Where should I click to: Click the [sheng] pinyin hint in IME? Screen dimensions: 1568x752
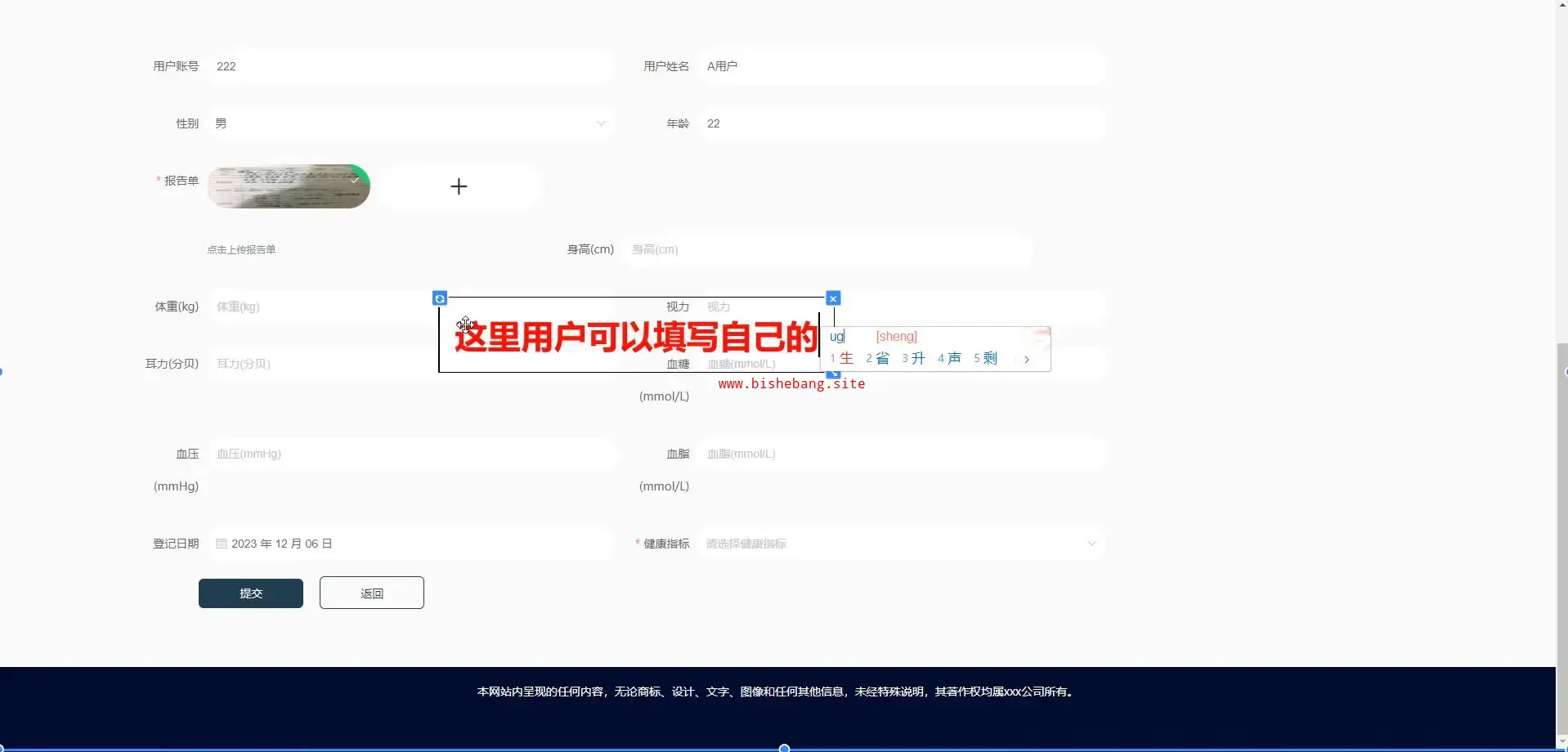897,336
